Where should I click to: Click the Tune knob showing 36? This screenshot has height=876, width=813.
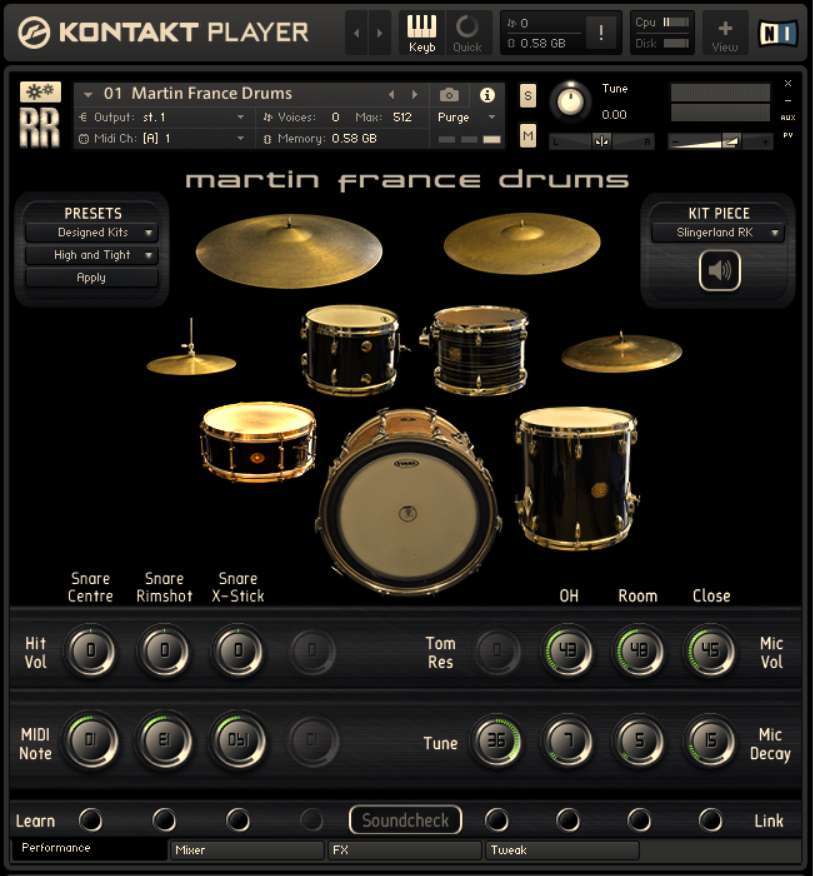(497, 741)
